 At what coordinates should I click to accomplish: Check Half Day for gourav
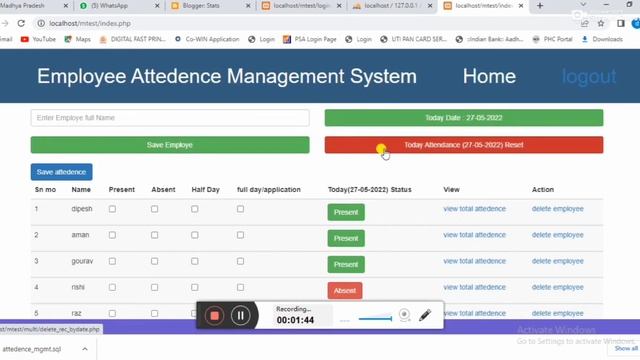[195, 261]
